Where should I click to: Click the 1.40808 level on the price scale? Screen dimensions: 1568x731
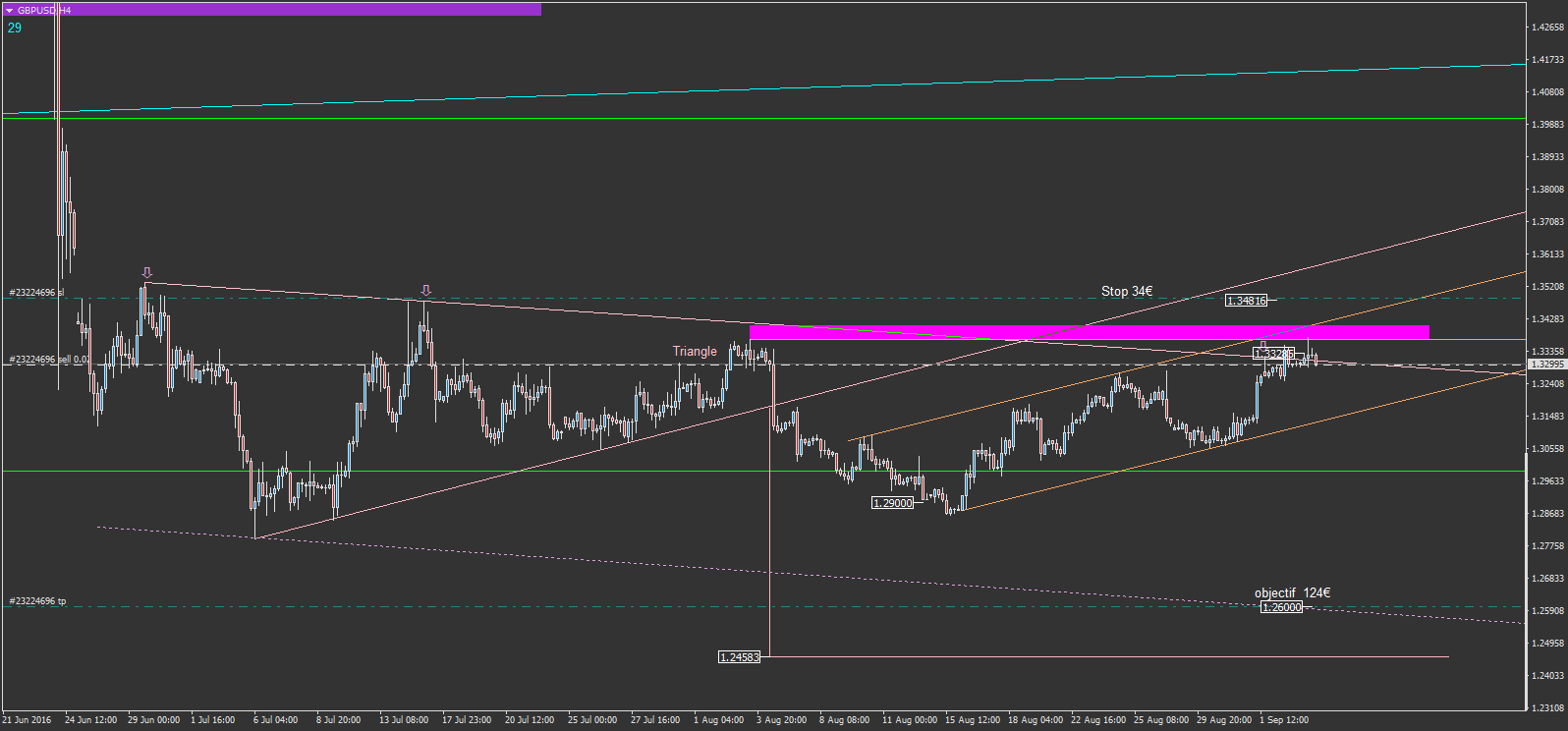point(1548,92)
